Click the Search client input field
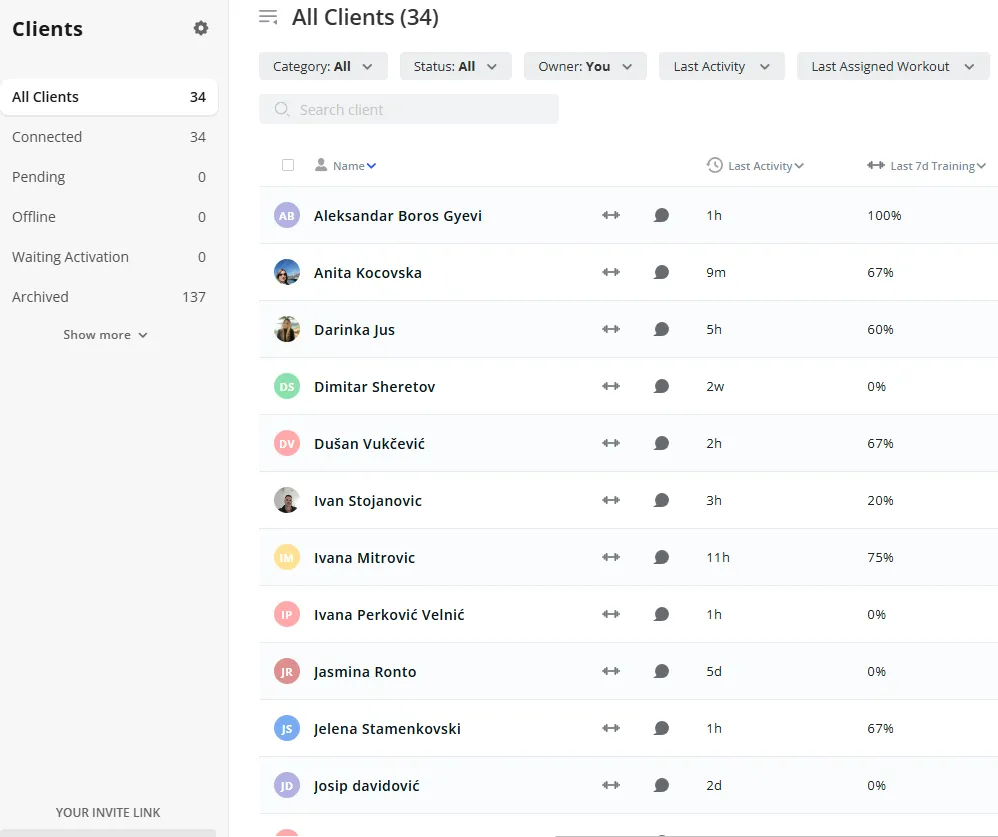This screenshot has height=837, width=998. (x=409, y=109)
